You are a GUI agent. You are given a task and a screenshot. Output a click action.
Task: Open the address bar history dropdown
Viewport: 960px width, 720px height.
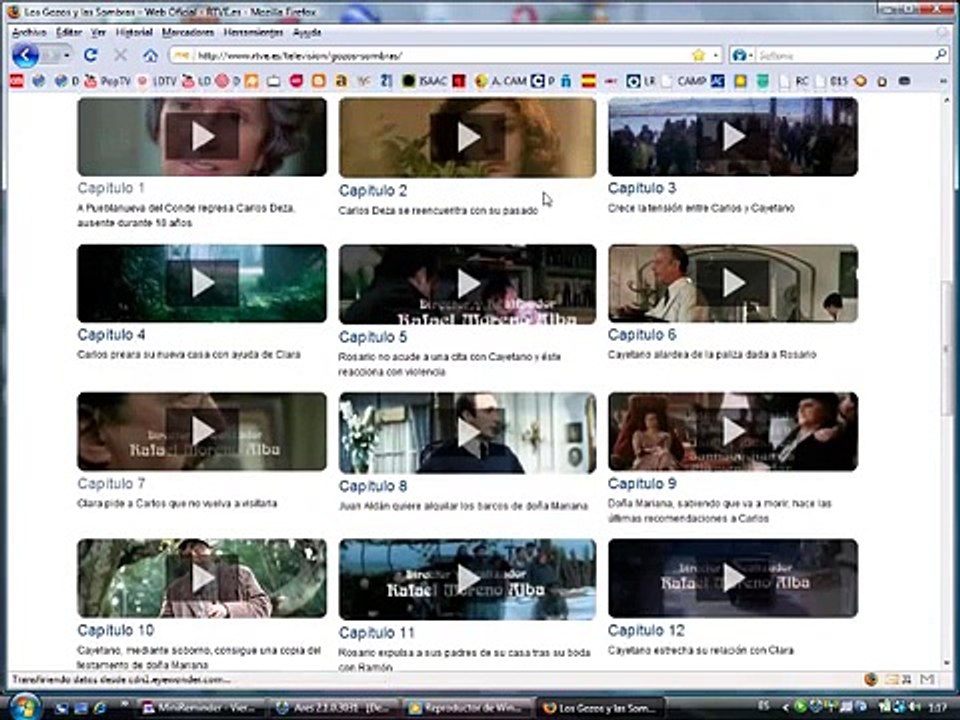(716, 56)
